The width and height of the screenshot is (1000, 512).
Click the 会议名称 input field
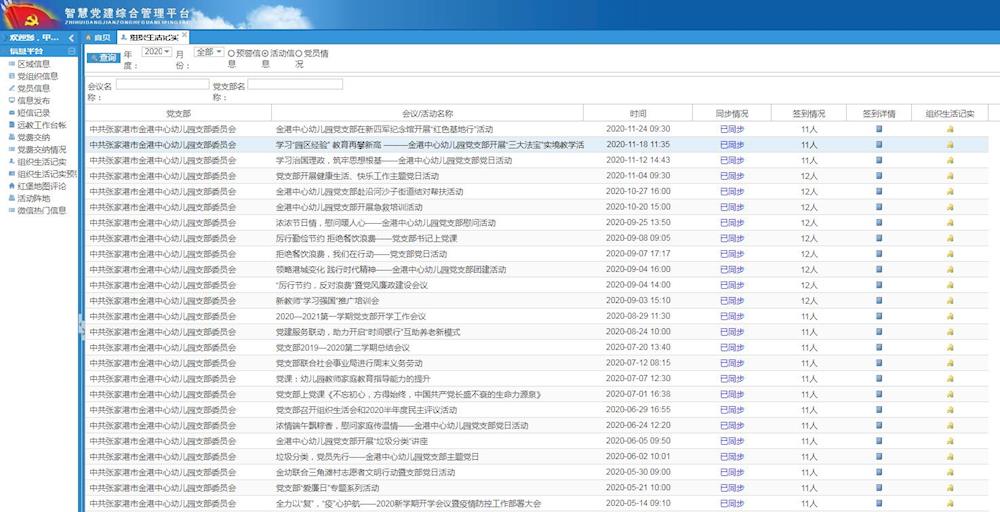(162, 85)
